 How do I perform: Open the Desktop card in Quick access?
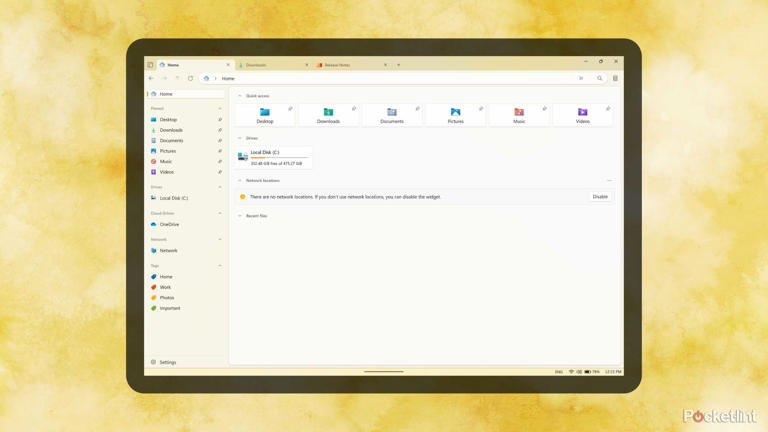click(265, 115)
